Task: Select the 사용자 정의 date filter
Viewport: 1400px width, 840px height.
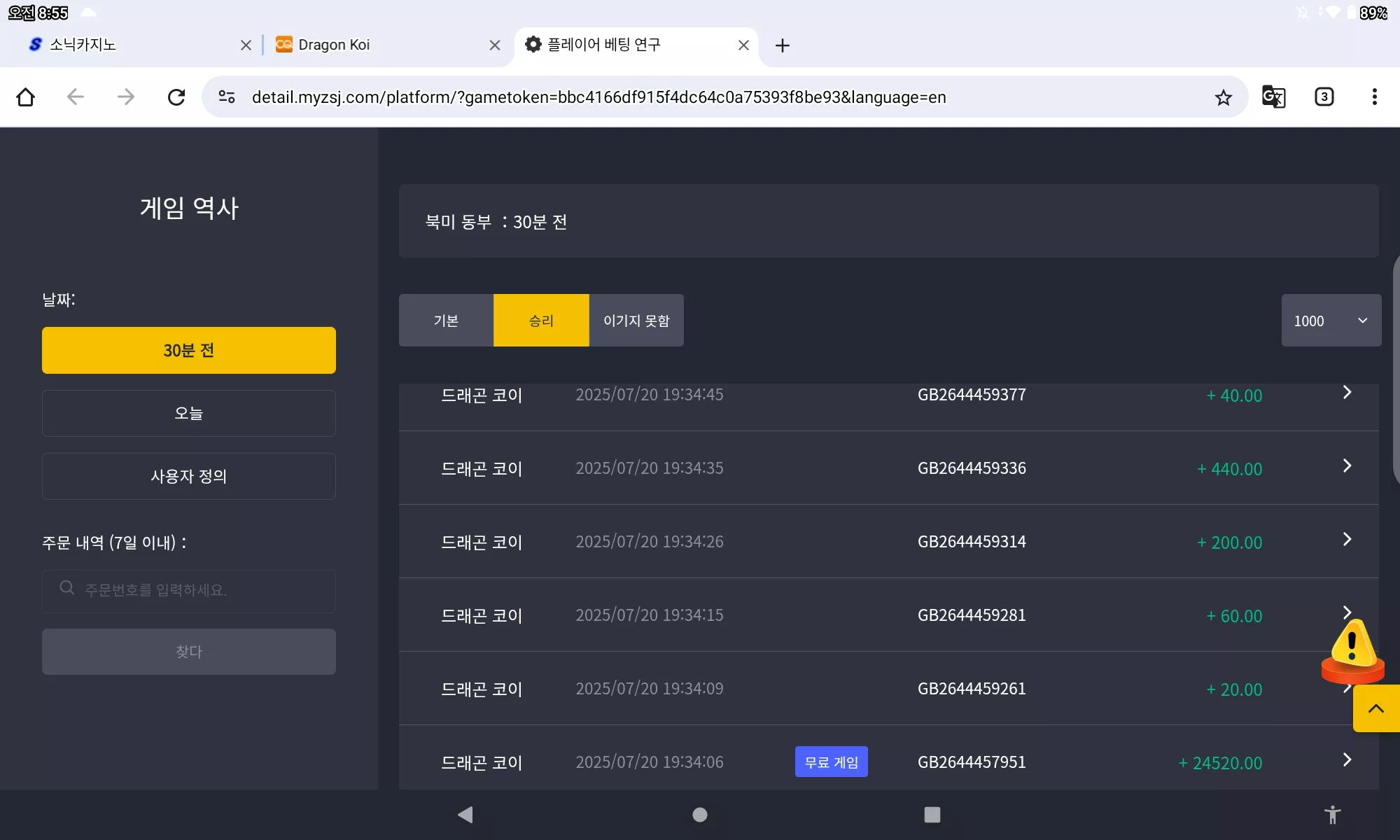Action: (x=189, y=476)
